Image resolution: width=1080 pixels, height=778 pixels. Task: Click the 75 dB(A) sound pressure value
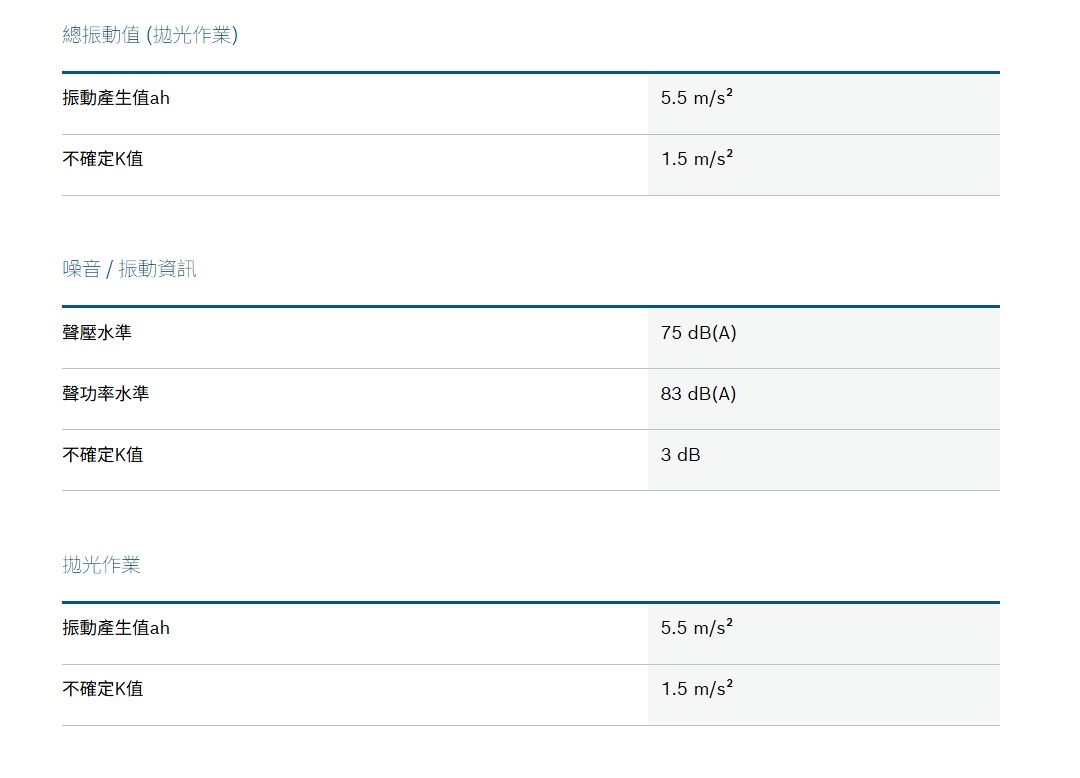click(x=698, y=332)
